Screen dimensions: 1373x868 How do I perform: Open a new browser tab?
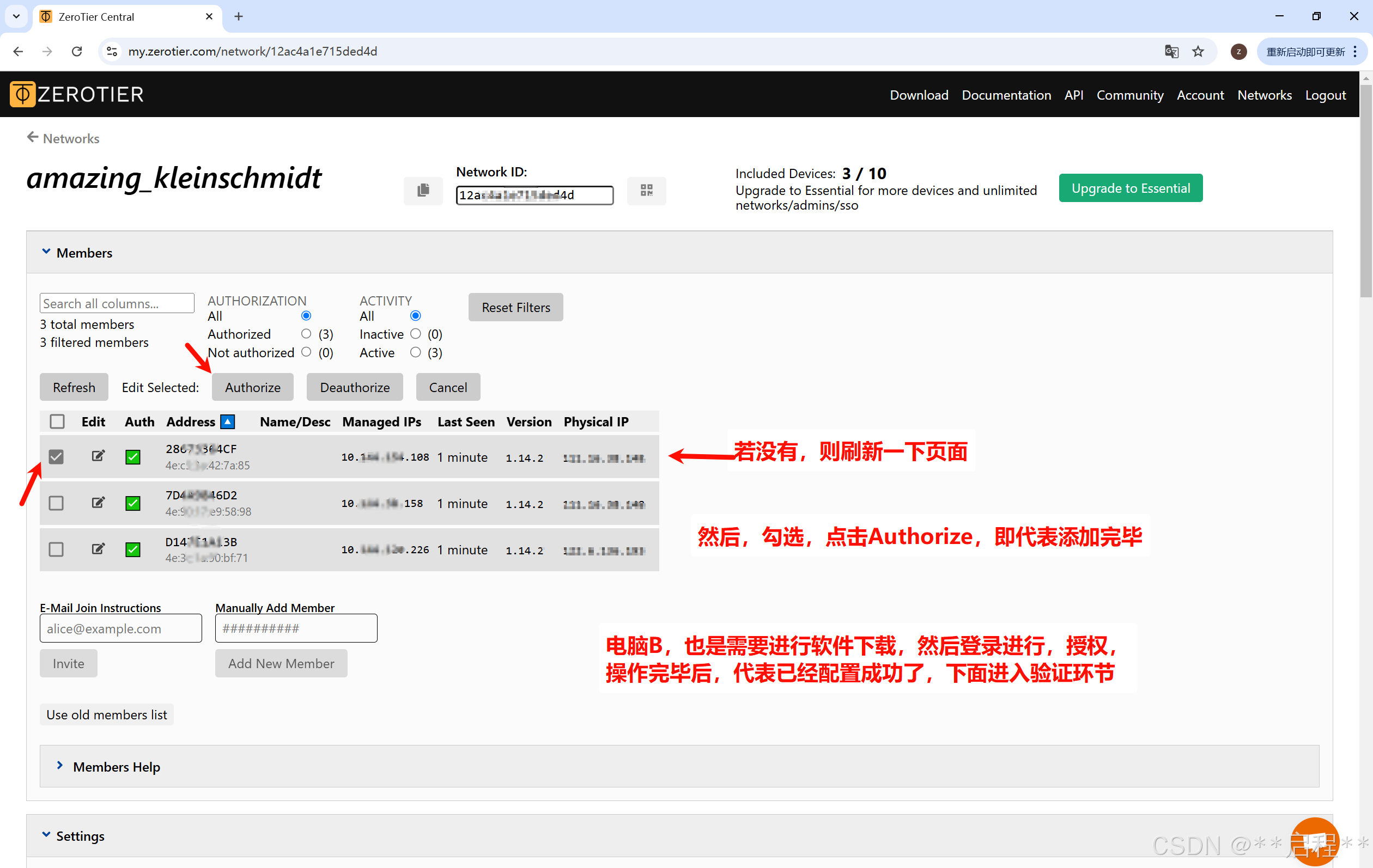(x=238, y=16)
